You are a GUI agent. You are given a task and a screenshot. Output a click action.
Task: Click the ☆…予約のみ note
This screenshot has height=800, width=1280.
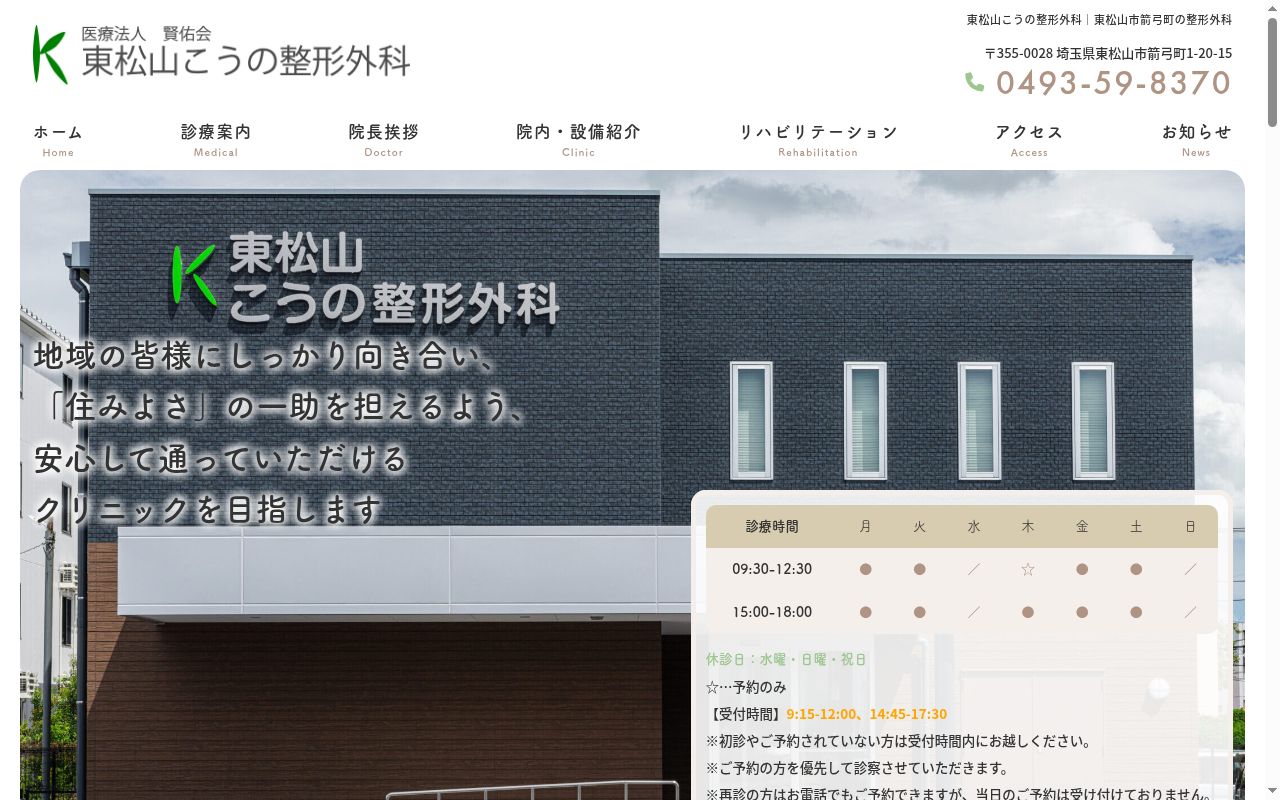pyautogui.click(x=746, y=687)
